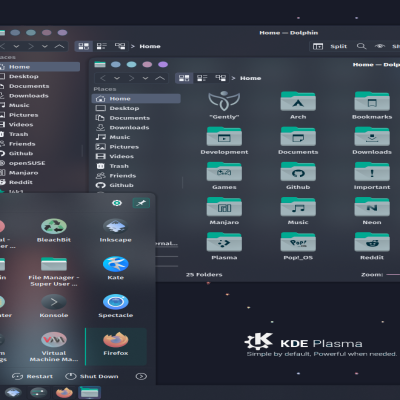
Task: Select Friends in the front window's Places panel
Action: tap(136, 176)
